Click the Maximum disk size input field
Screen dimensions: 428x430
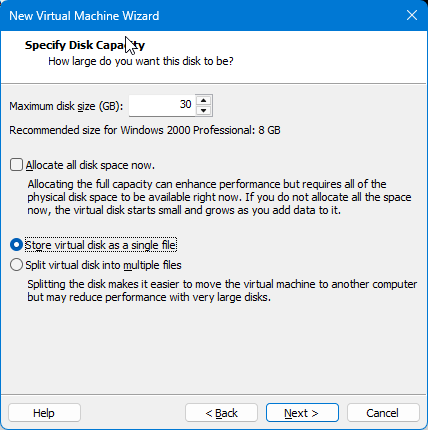(x=162, y=105)
